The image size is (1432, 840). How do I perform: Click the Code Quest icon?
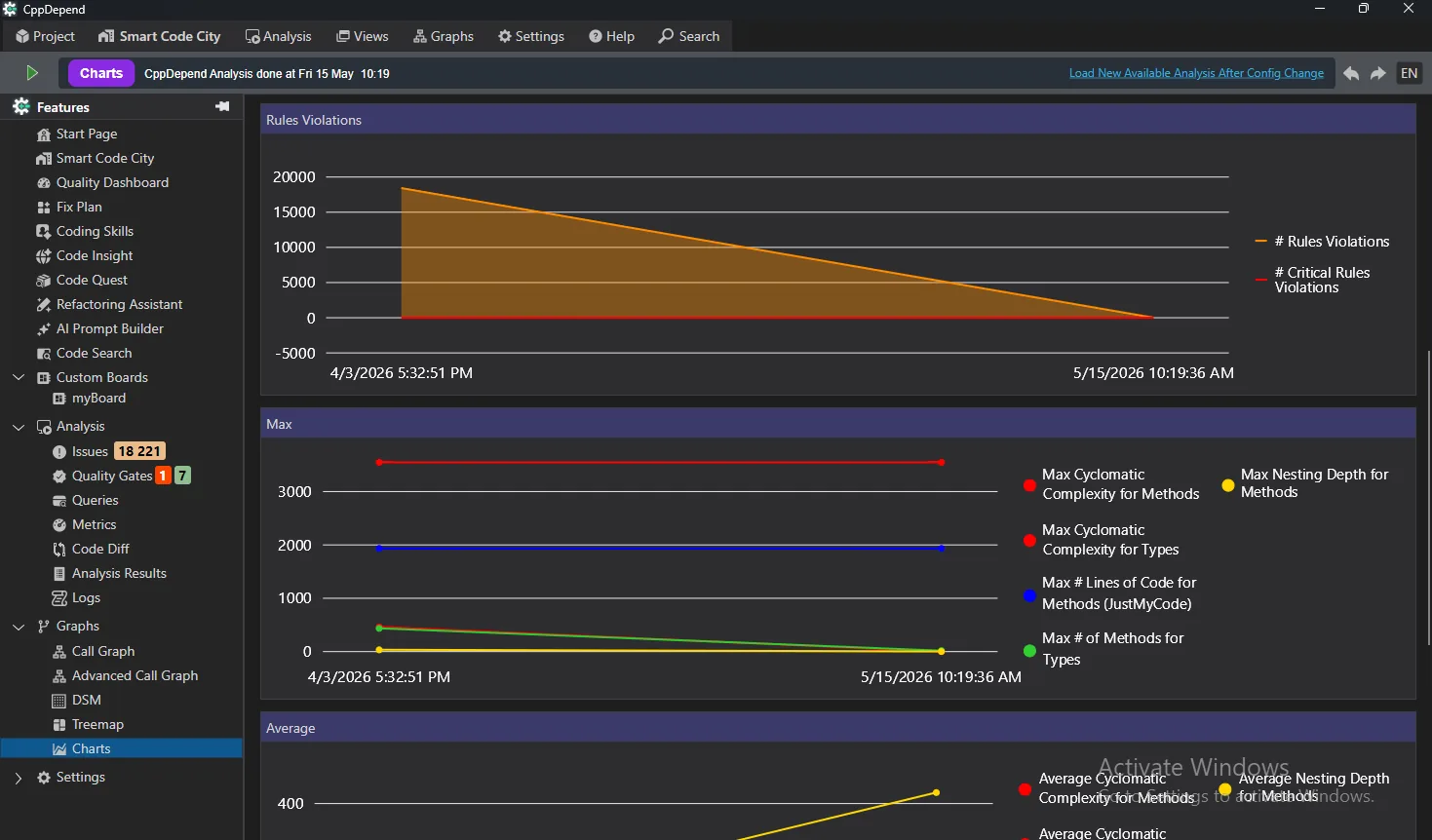point(43,280)
